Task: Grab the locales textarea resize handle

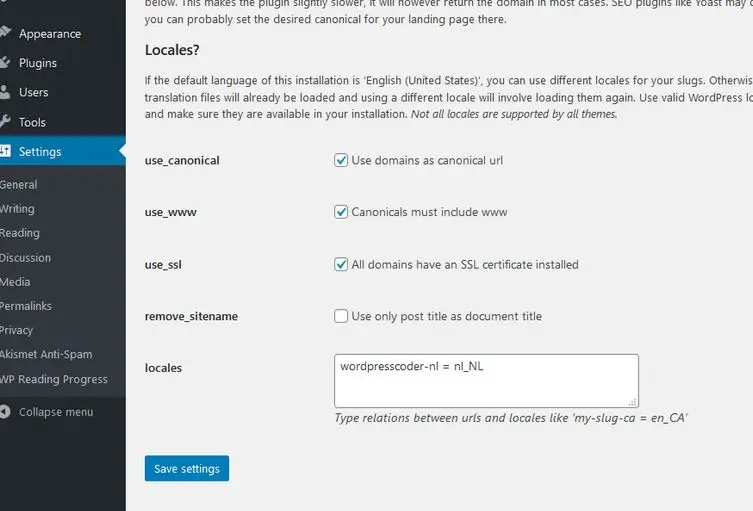Action: pos(632,402)
